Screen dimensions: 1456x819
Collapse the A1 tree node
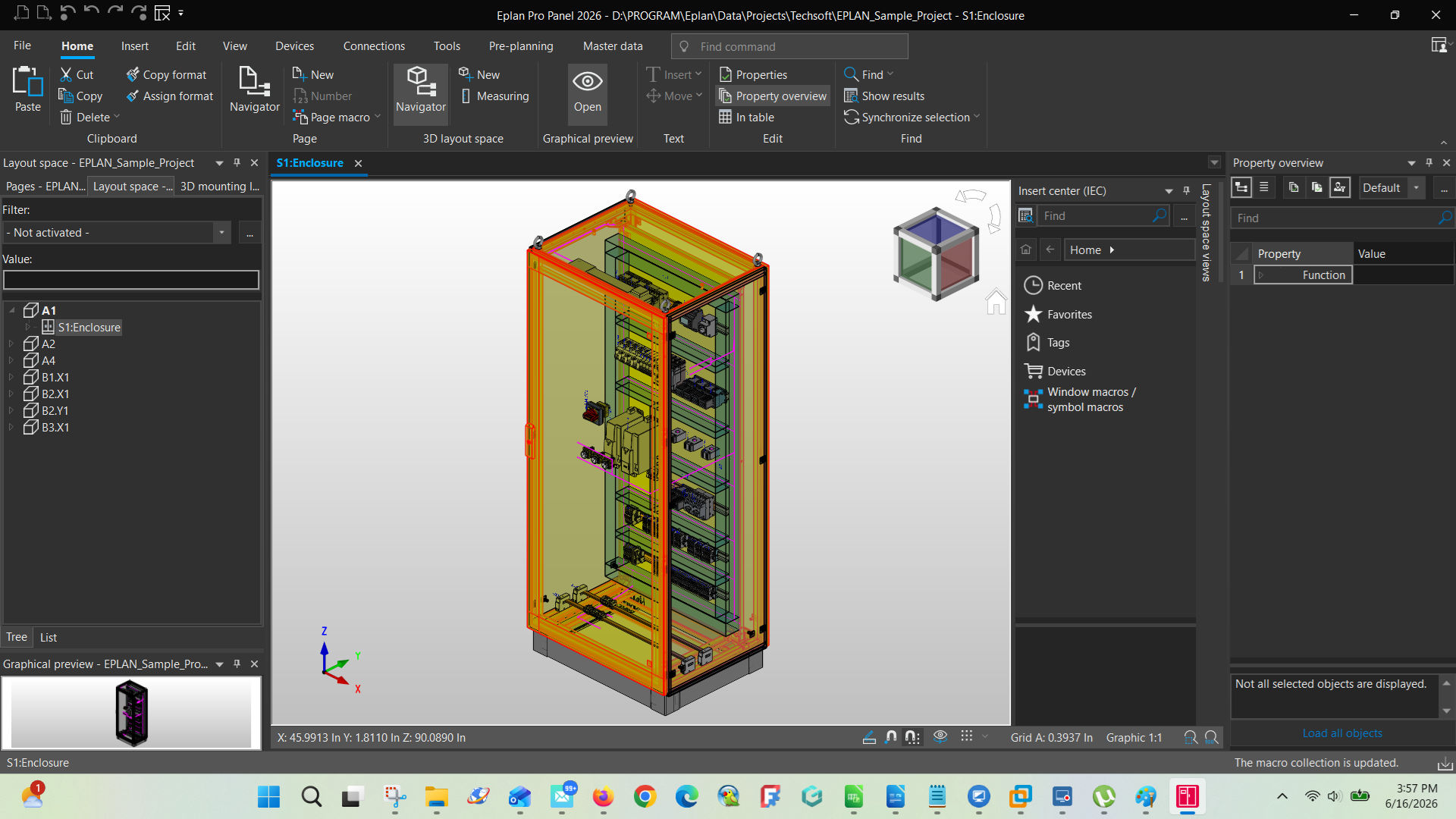pyautogui.click(x=12, y=310)
